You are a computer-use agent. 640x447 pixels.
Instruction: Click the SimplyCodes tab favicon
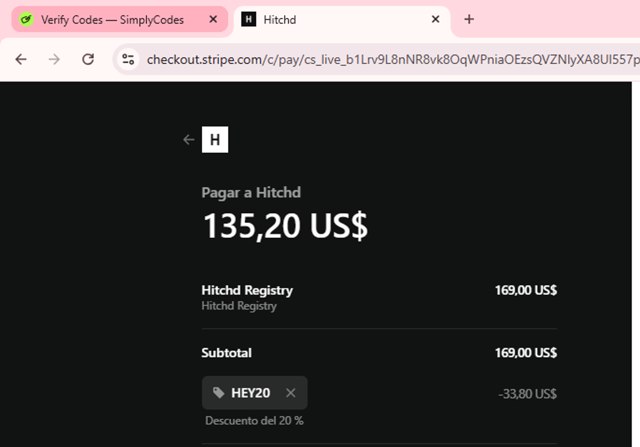click(x=27, y=19)
